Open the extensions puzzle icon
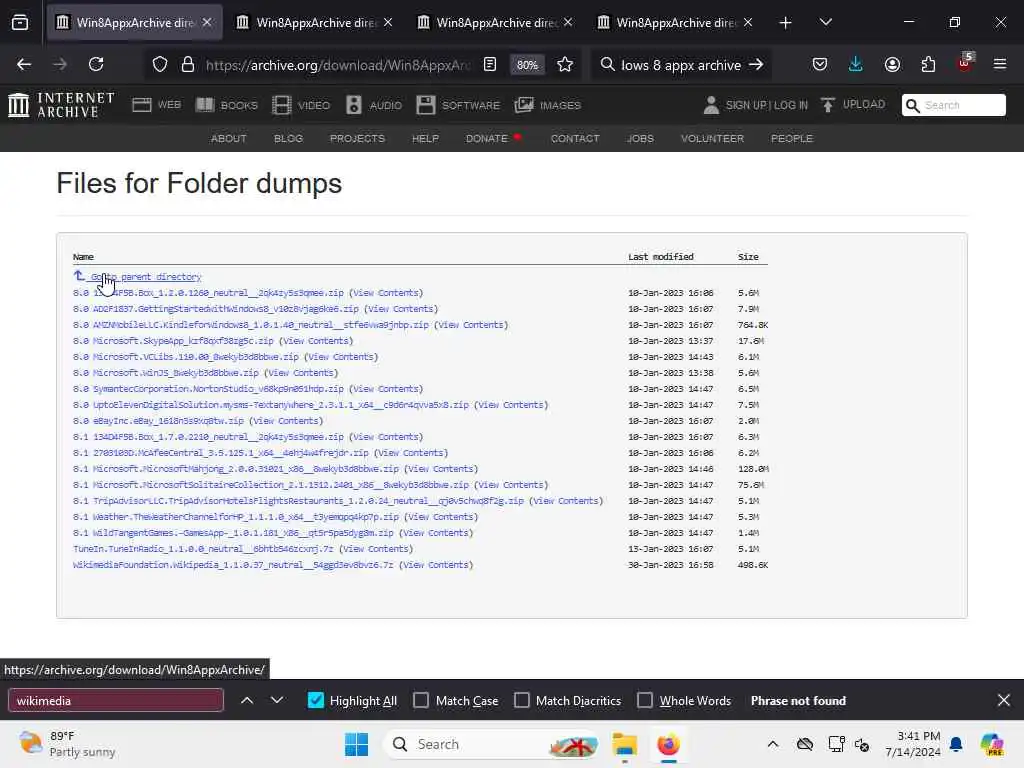The height and width of the screenshot is (768, 1024). point(928,64)
